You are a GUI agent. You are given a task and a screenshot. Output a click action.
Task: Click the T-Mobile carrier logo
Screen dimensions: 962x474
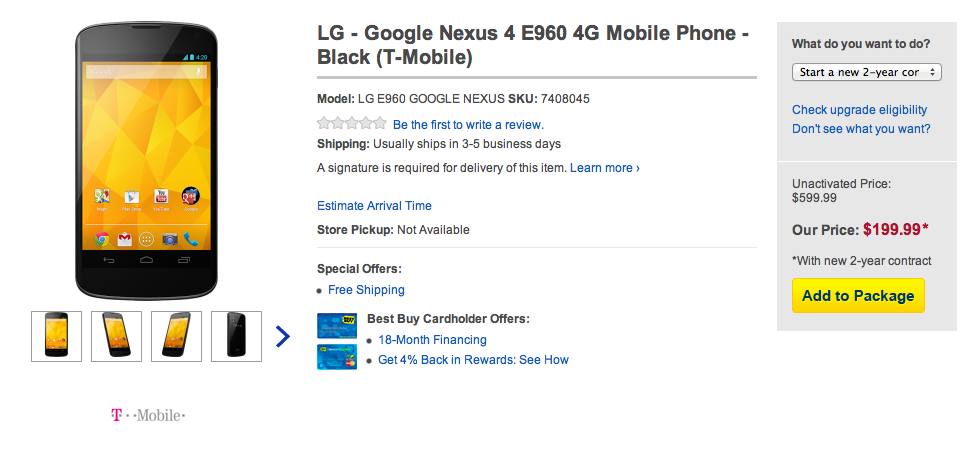point(148,415)
